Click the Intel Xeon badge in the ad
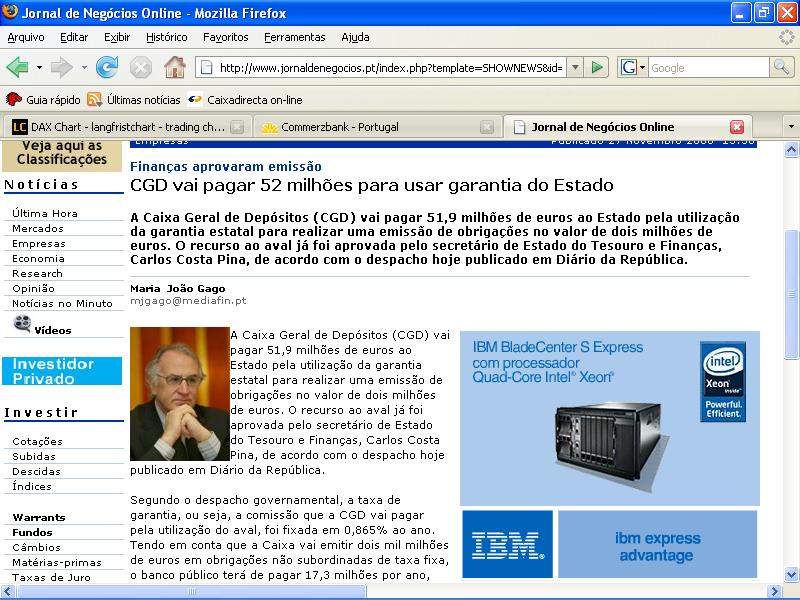 point(723,382)
